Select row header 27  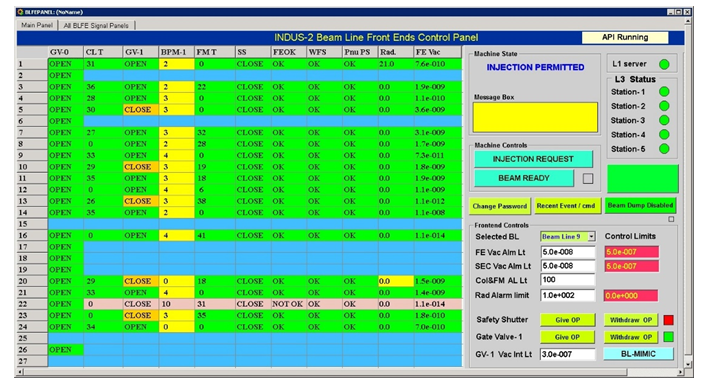32,361
